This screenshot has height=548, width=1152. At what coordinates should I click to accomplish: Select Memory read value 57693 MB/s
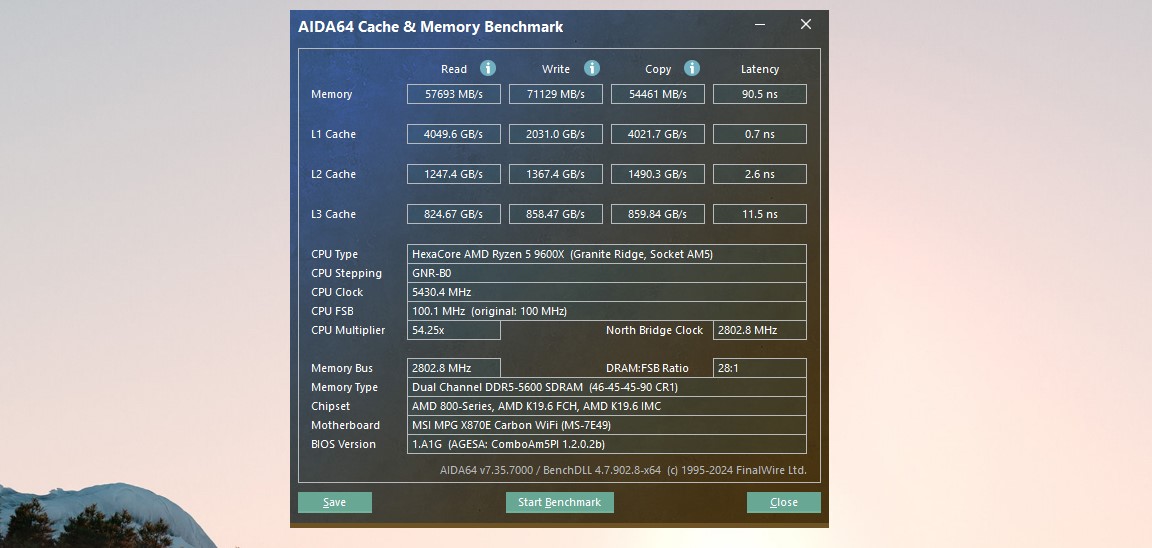pos(453,94)
